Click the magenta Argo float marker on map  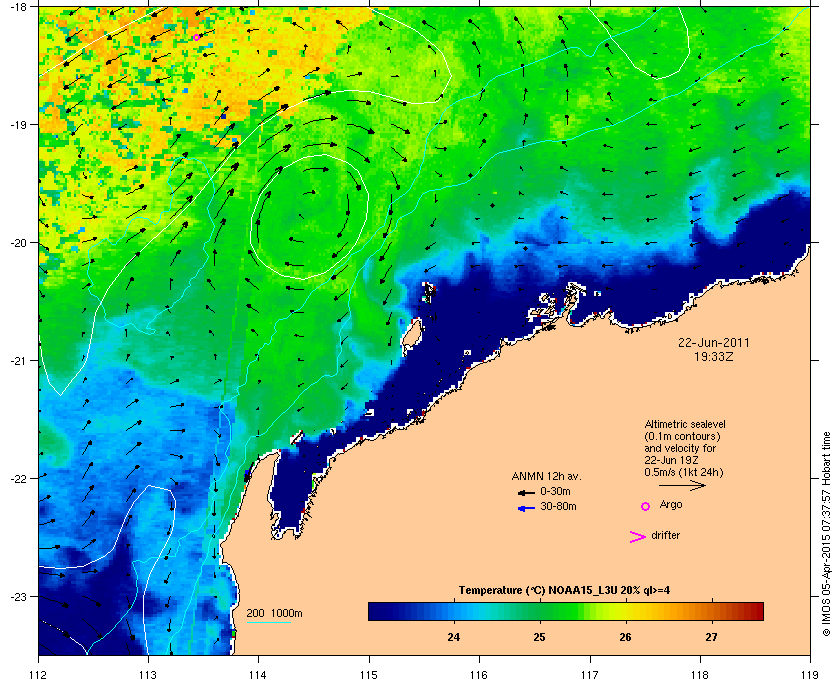[x=197, y=37]
